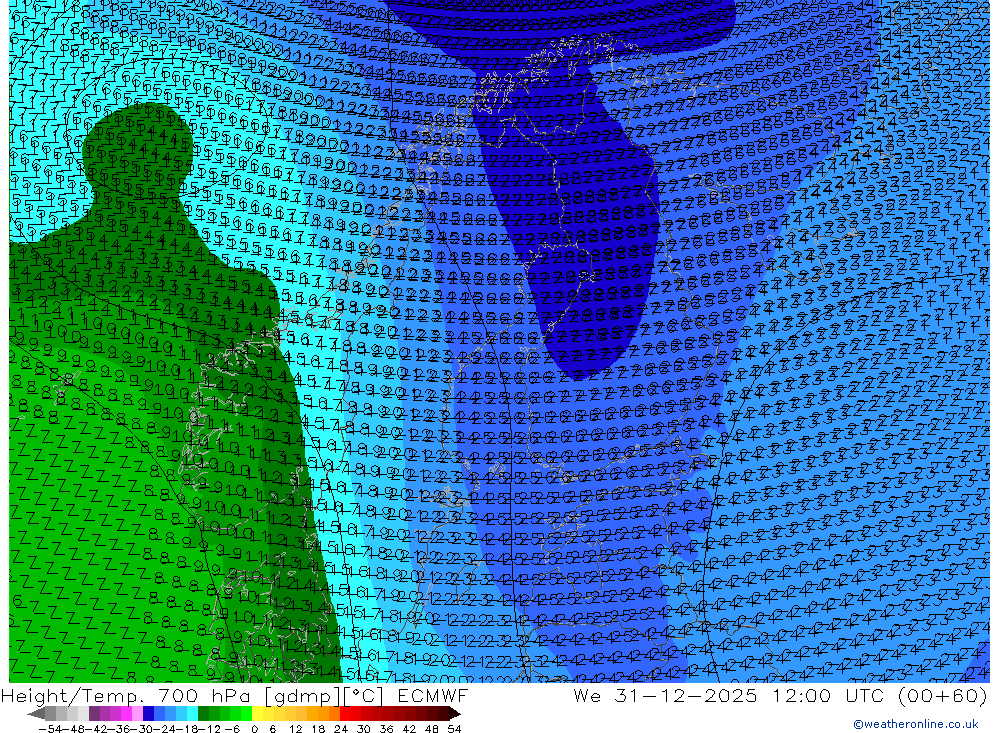Click the '[°C]' unit label
1000x733 pixels.
(362, 696)
